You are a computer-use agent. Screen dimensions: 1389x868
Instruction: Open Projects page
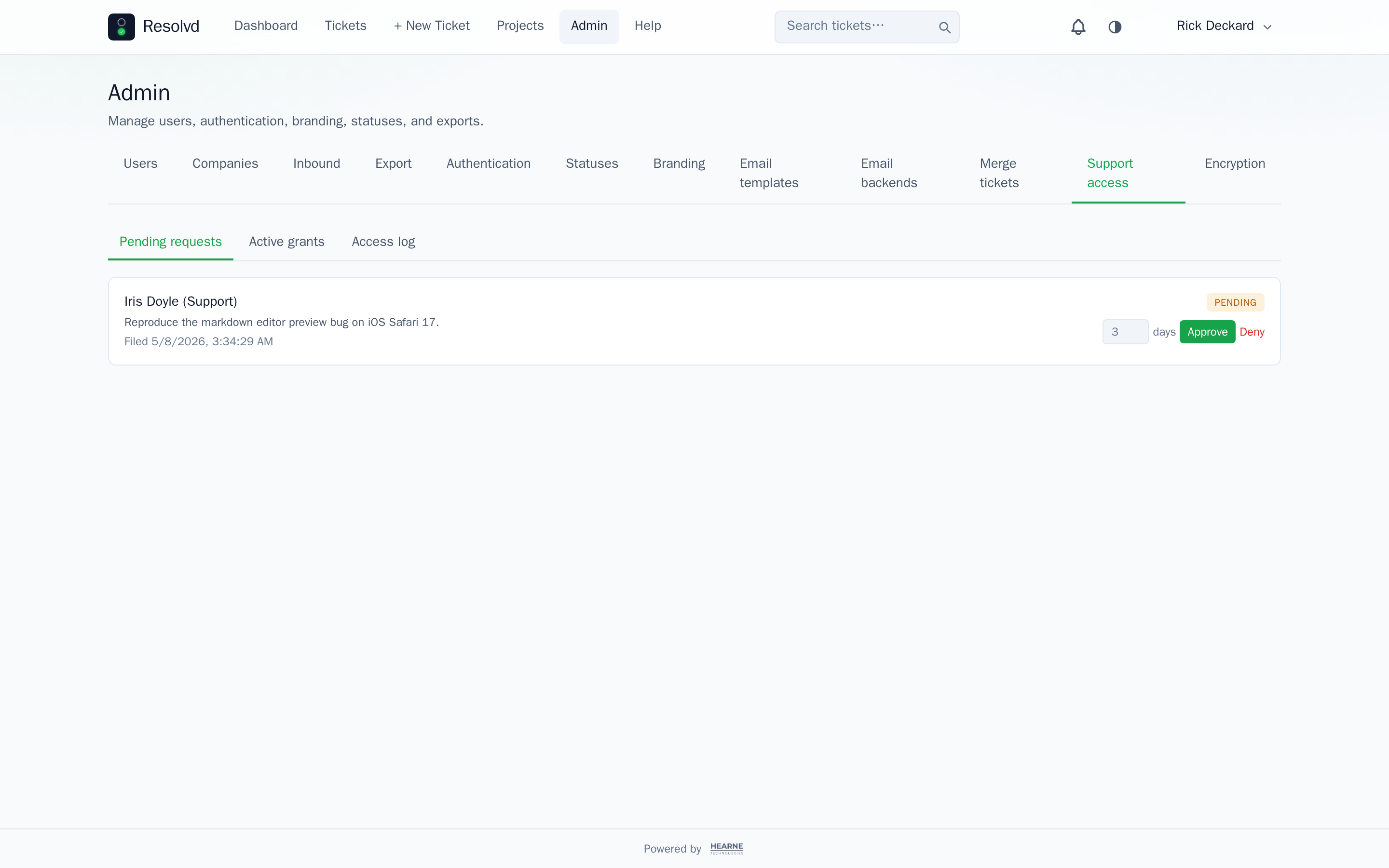tap(520, 26)
